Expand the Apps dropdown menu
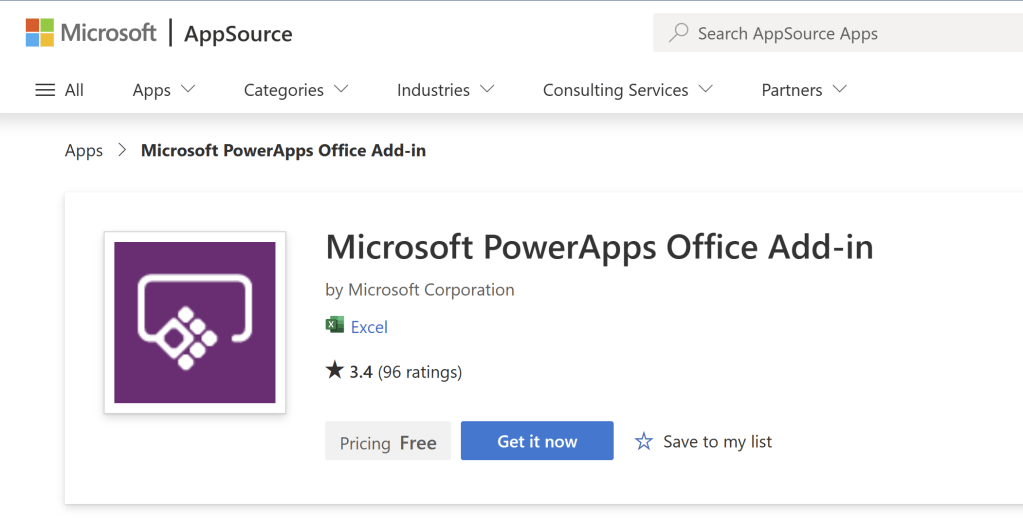Image resolution: width=1023 pixels, height=521 pixels. pyautogui.click(x=164, y=90)
